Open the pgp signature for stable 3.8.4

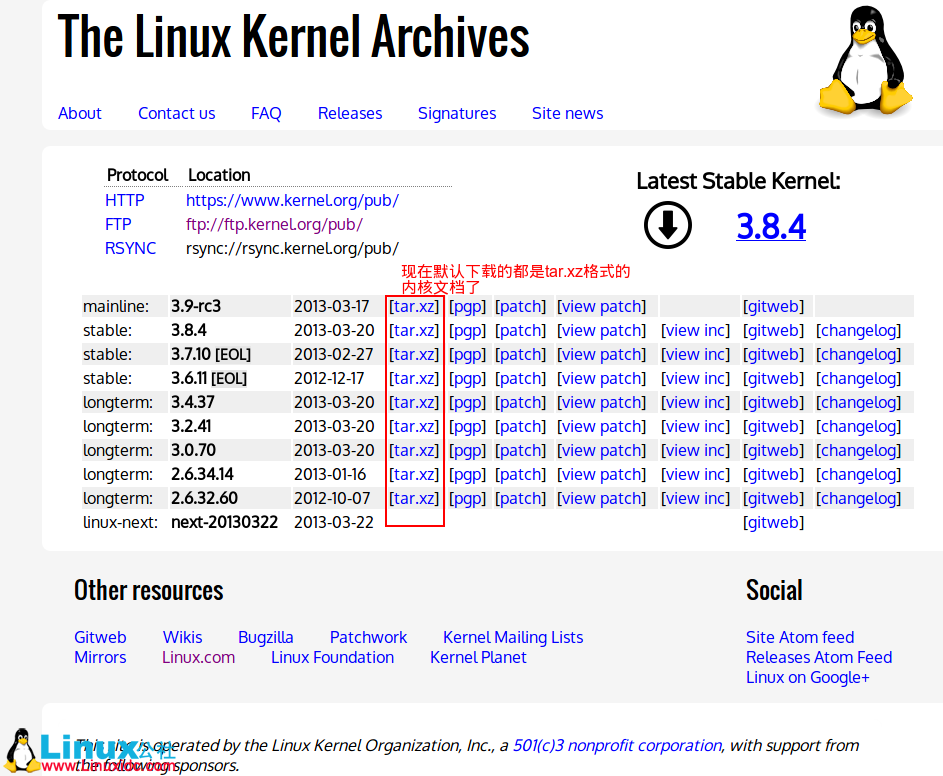pyautogui.click(x=467, y=330)
